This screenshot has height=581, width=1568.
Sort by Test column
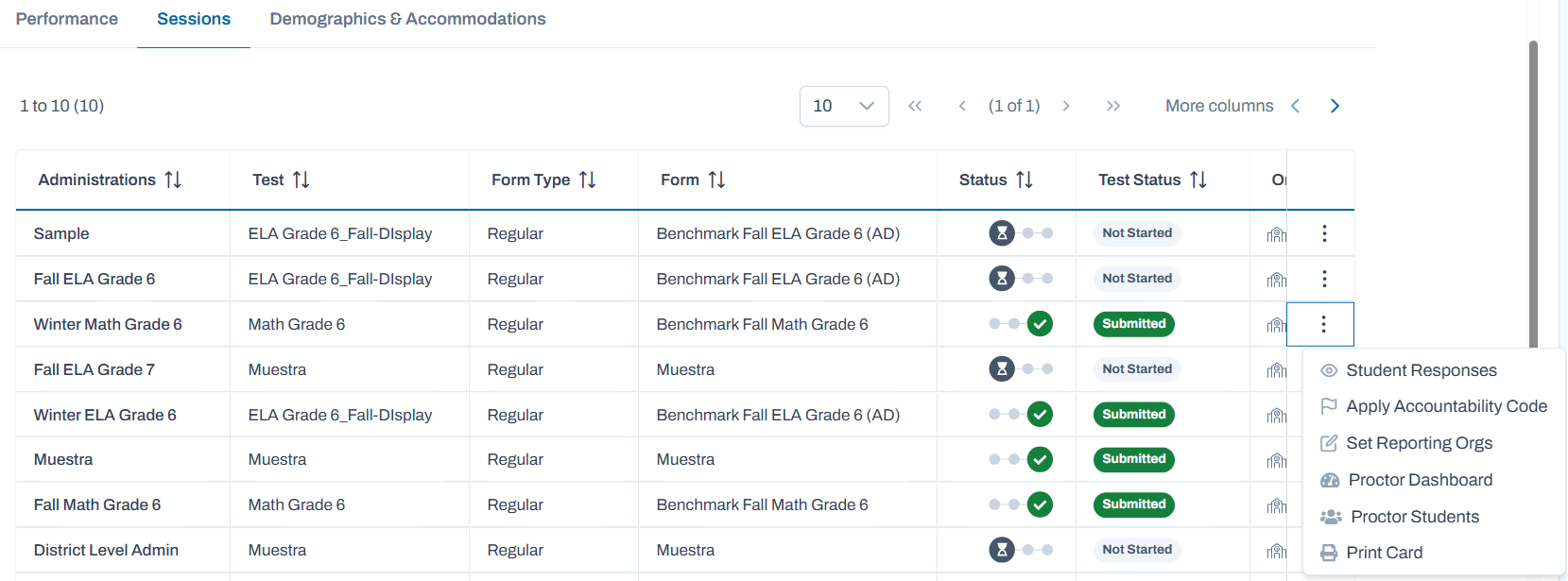click(302, 179)
